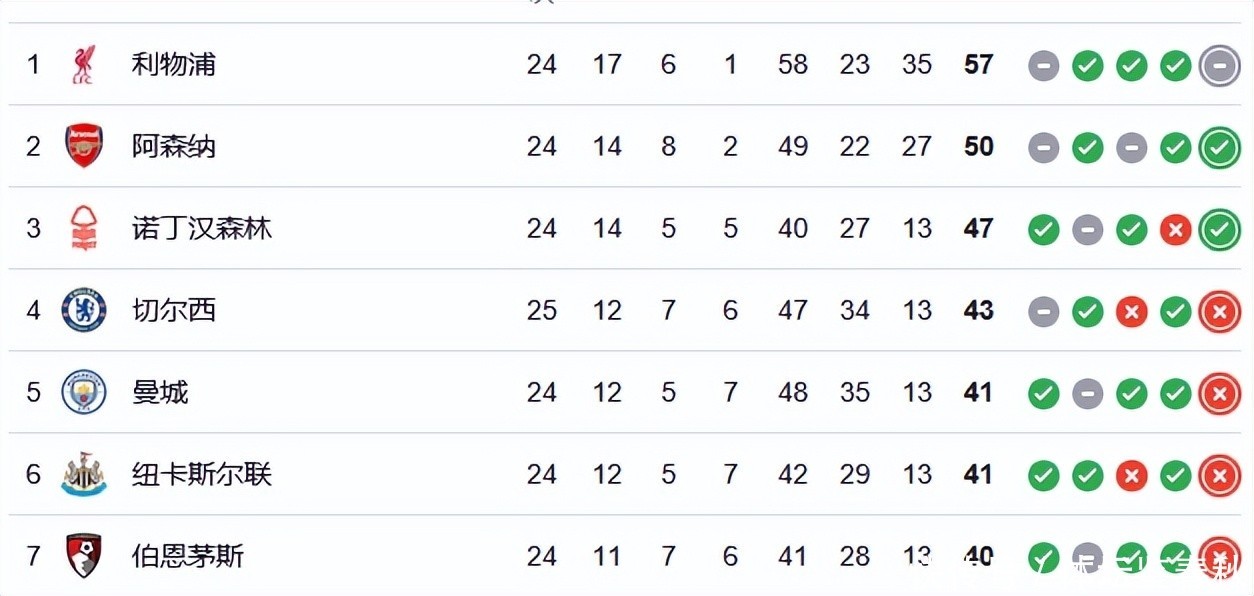This screenshot has height=596, width=1254.
Task: Click the Manchester City club crest
Action: (x=84, y=392)
